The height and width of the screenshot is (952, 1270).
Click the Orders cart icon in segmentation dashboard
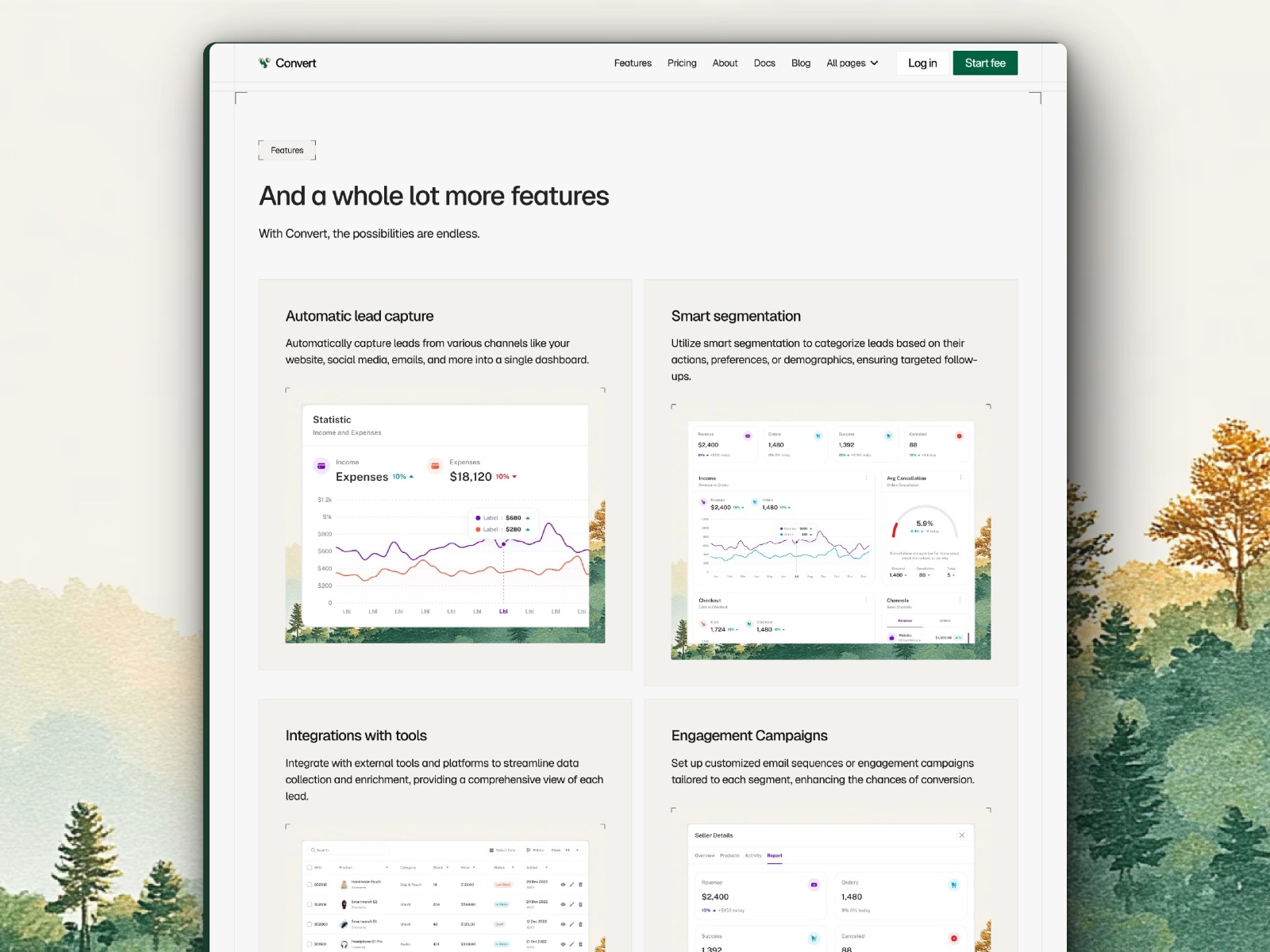(x=818, y=436)
